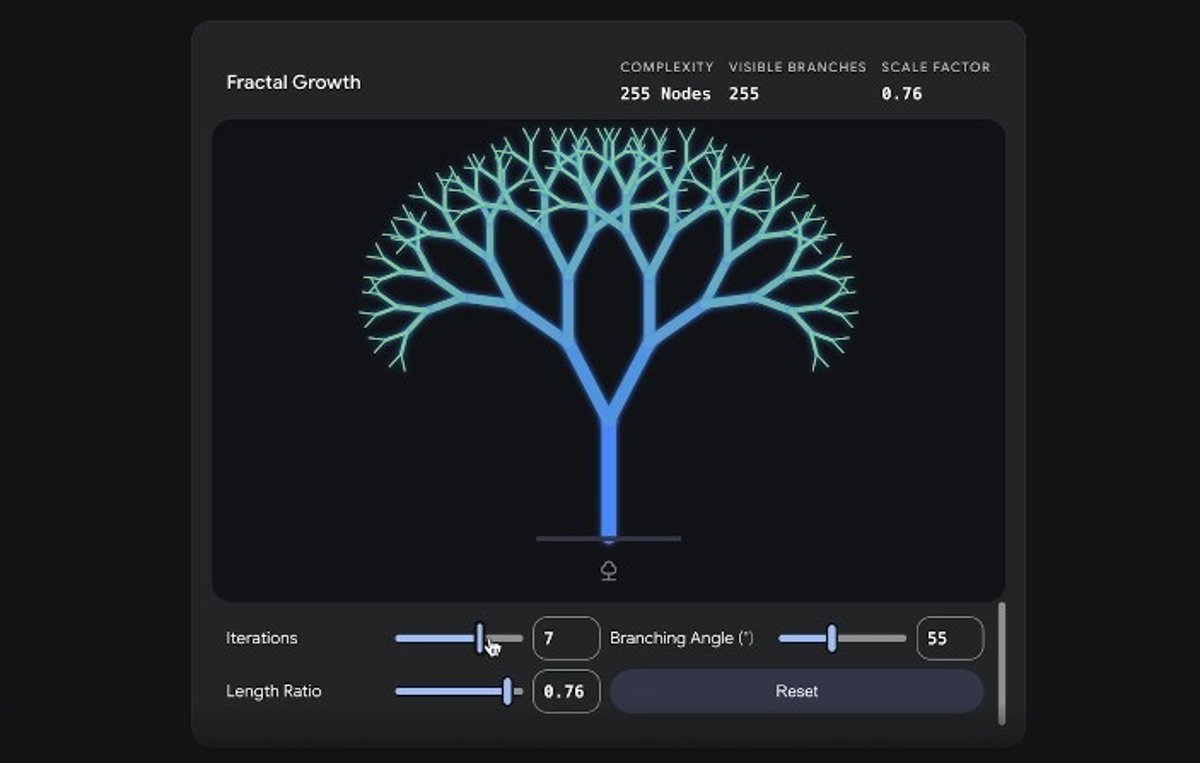Image resolution: width=1200 pixels, height=763 pixels.
Task: Click the Length Ratio label text
Action: tap(273, 691)
